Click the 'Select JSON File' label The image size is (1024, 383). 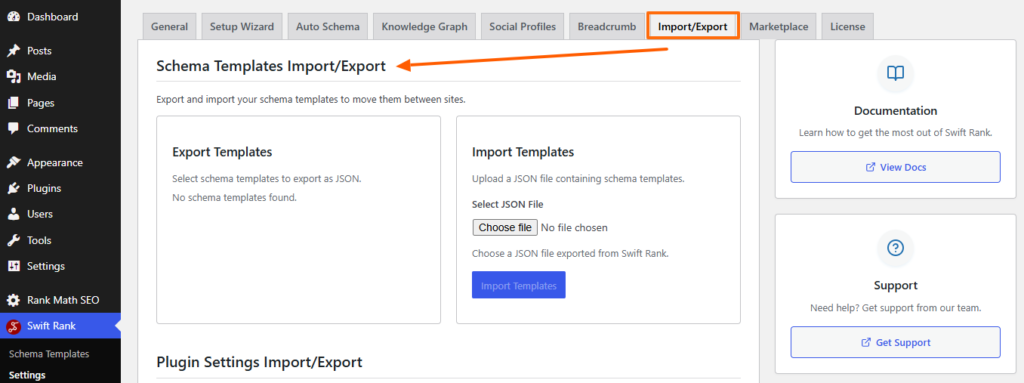[x=507, y=205]
